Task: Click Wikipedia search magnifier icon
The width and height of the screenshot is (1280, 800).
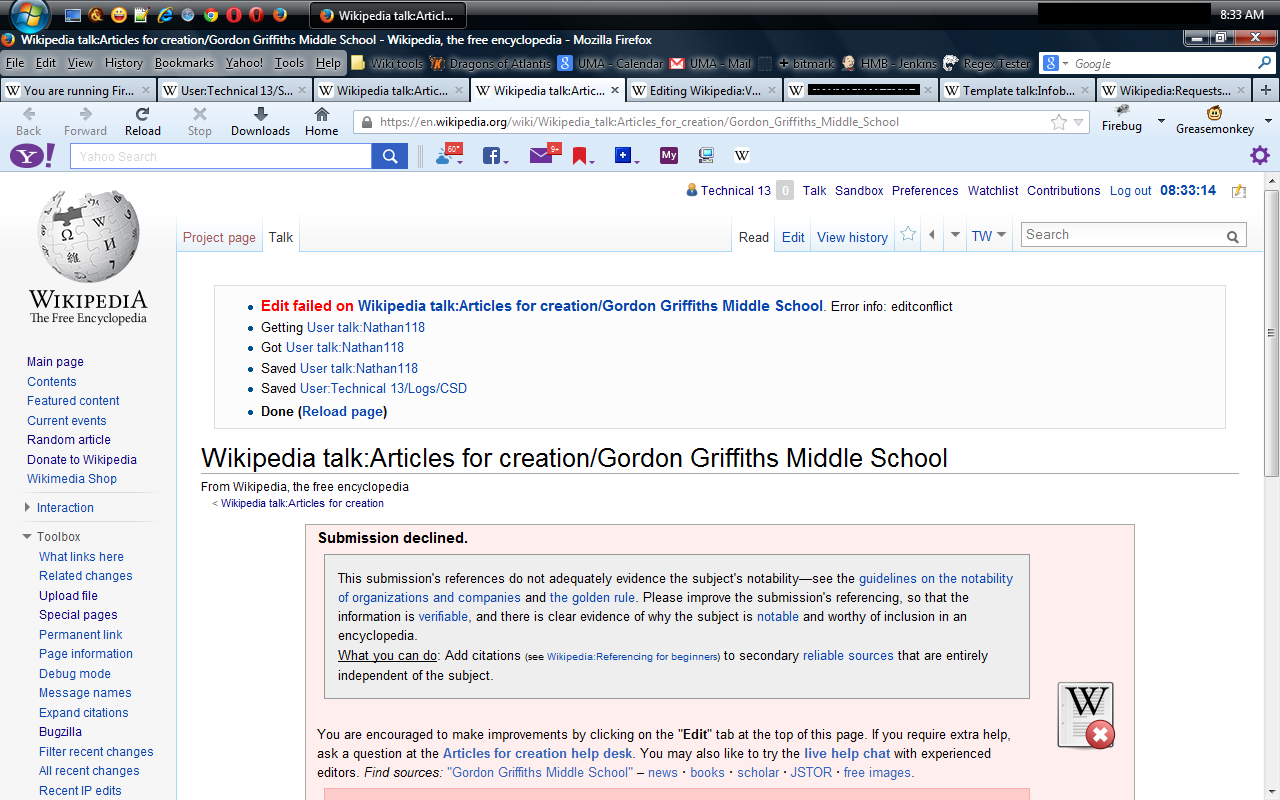Action: pos(1233,237)
